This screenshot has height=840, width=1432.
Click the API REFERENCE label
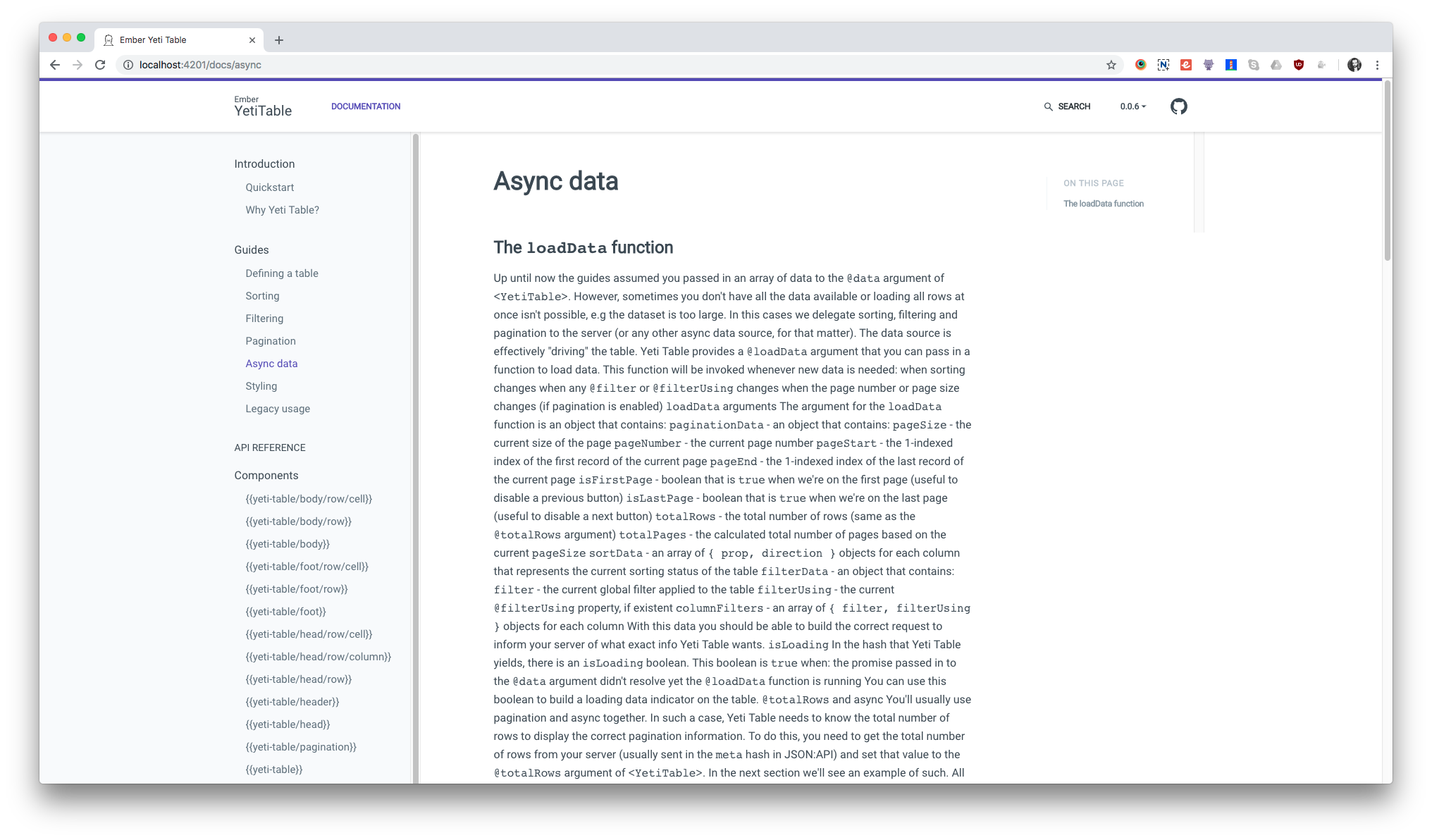[x=270, y=447]
